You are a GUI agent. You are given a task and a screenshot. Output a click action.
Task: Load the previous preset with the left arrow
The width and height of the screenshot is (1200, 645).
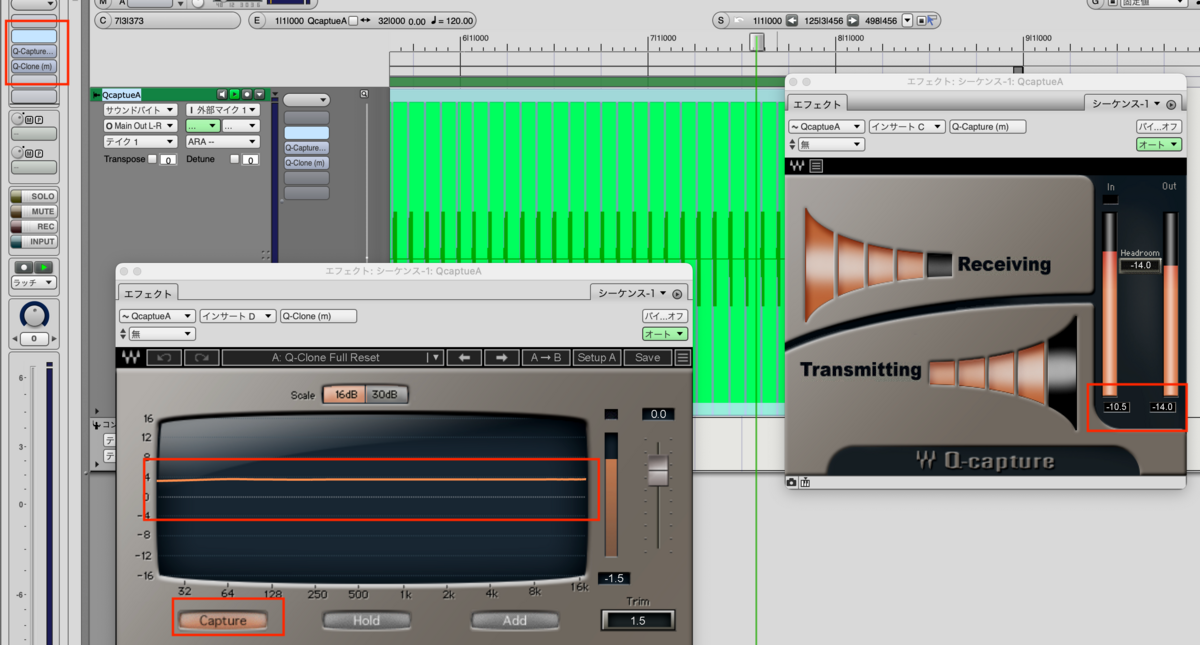click(464, 357)
